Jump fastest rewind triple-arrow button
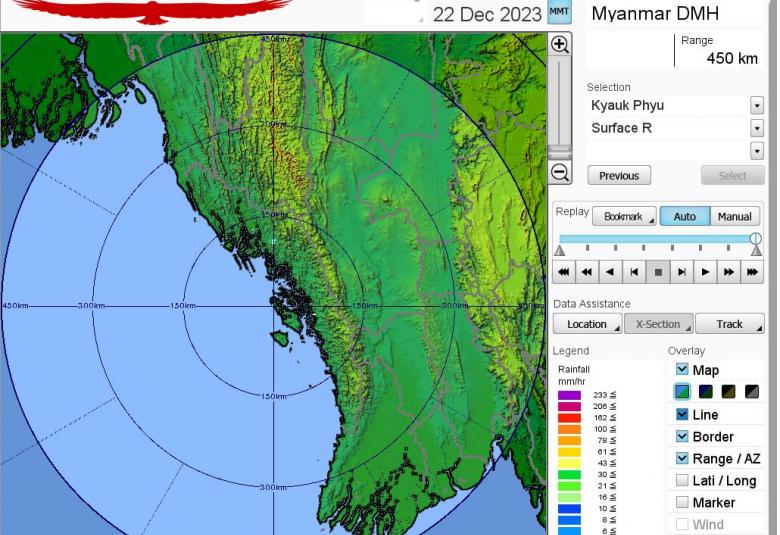This screenshot has width=780, height=535. (x=564, y=271)
